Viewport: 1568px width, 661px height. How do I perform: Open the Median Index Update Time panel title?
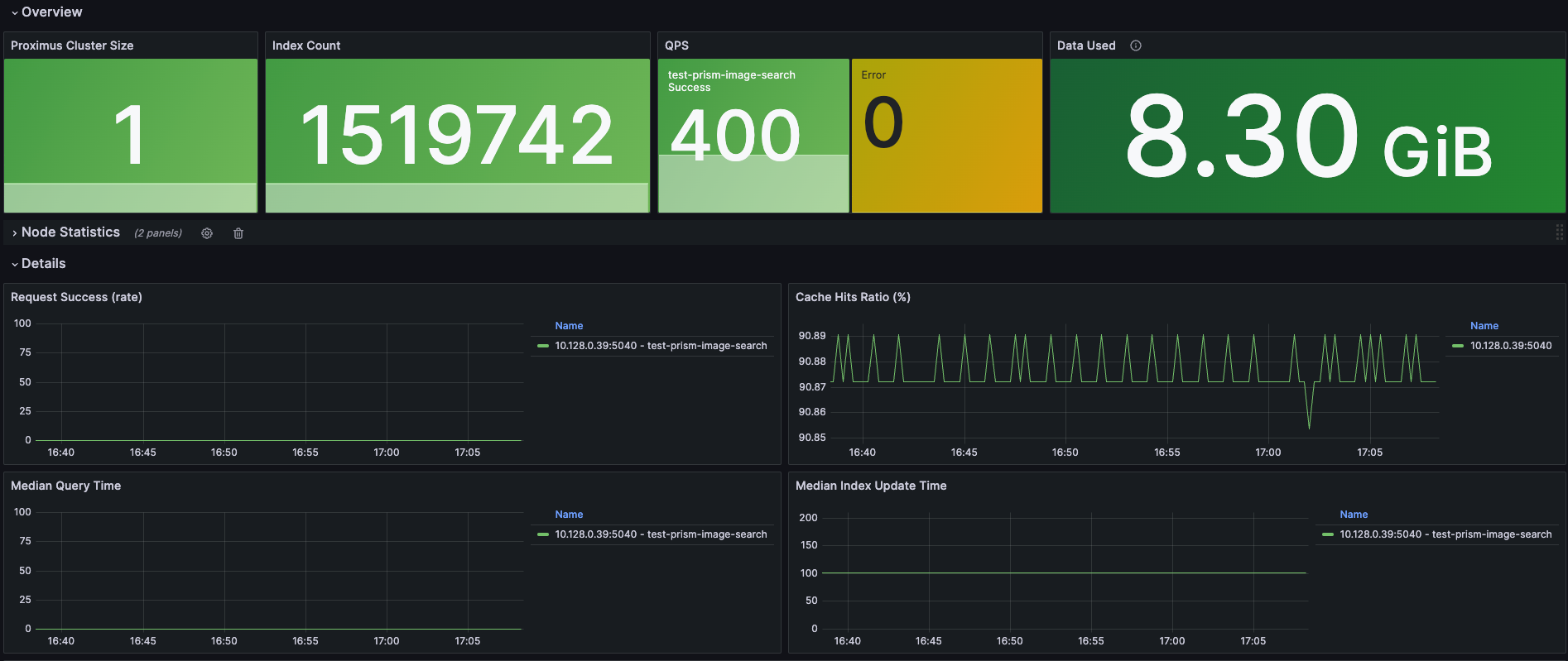[x=871, y=486]
